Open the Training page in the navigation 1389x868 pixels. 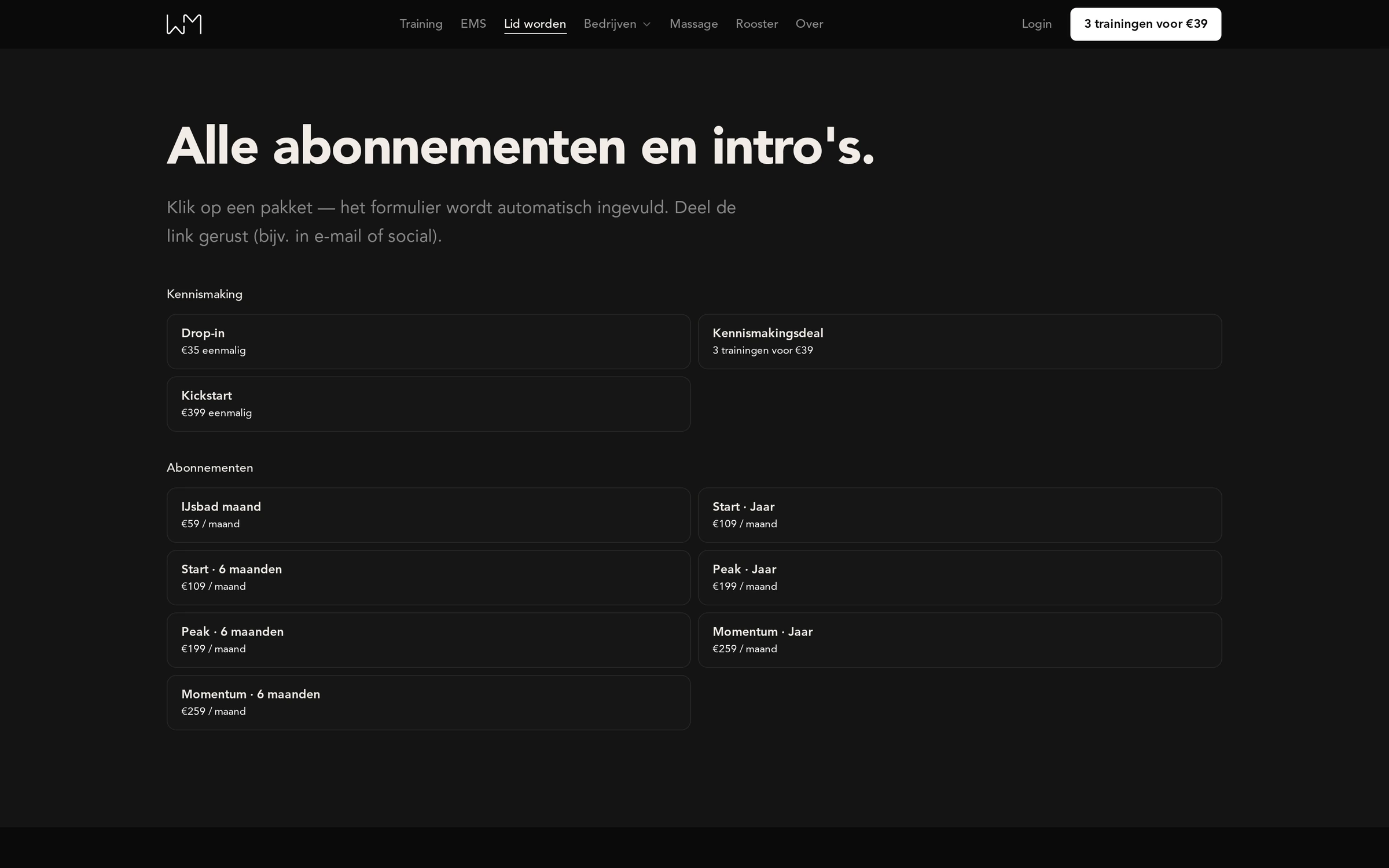point(421,24)
